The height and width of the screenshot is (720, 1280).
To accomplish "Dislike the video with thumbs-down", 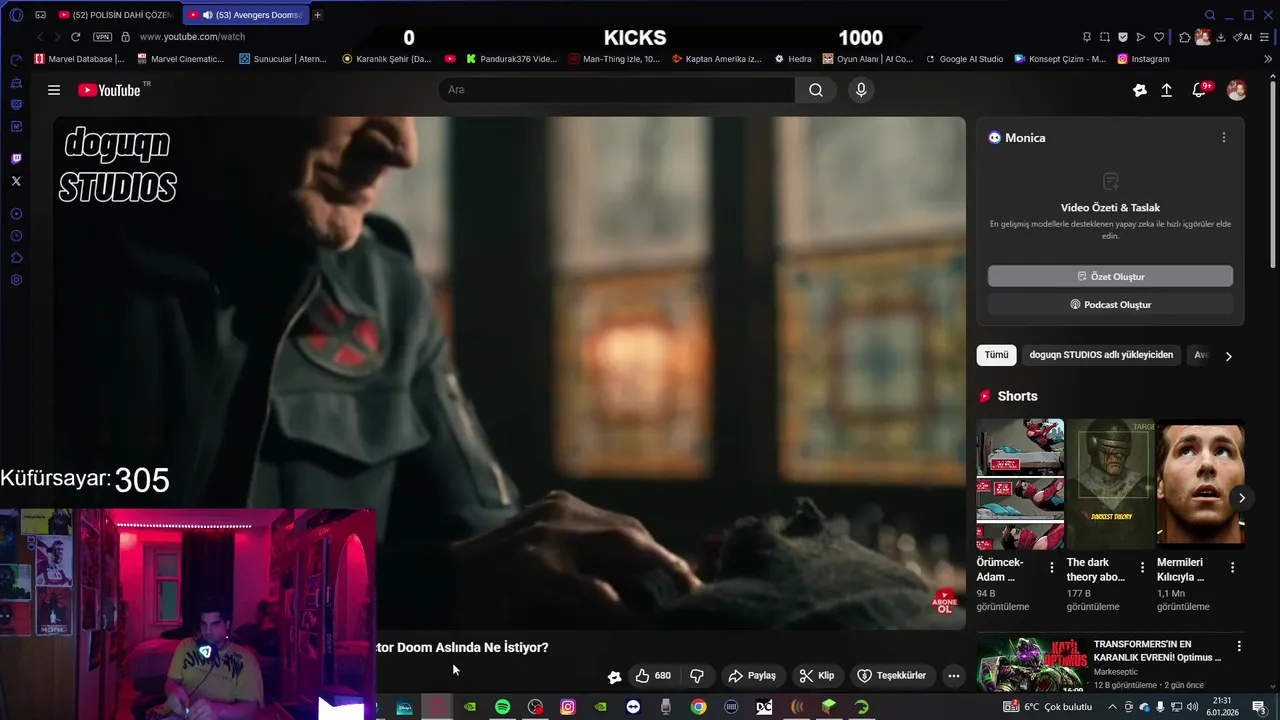I will (698, 676).
